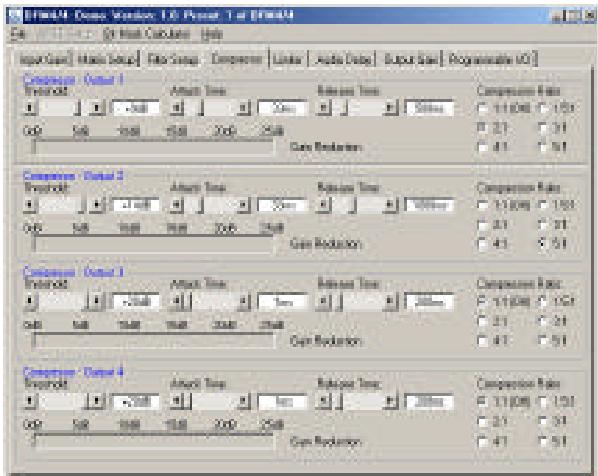Click Output 2 attack time slider track
This screenshot has width=598, height=476.
(210, 205)
